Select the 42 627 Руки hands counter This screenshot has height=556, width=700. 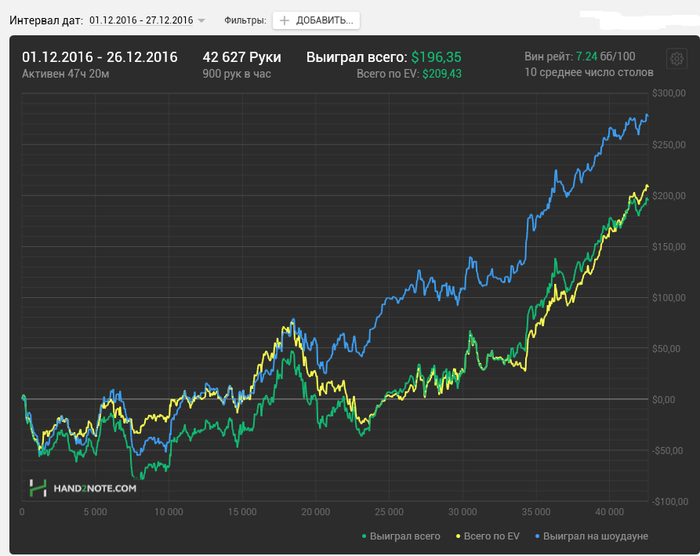click(242, 57)
